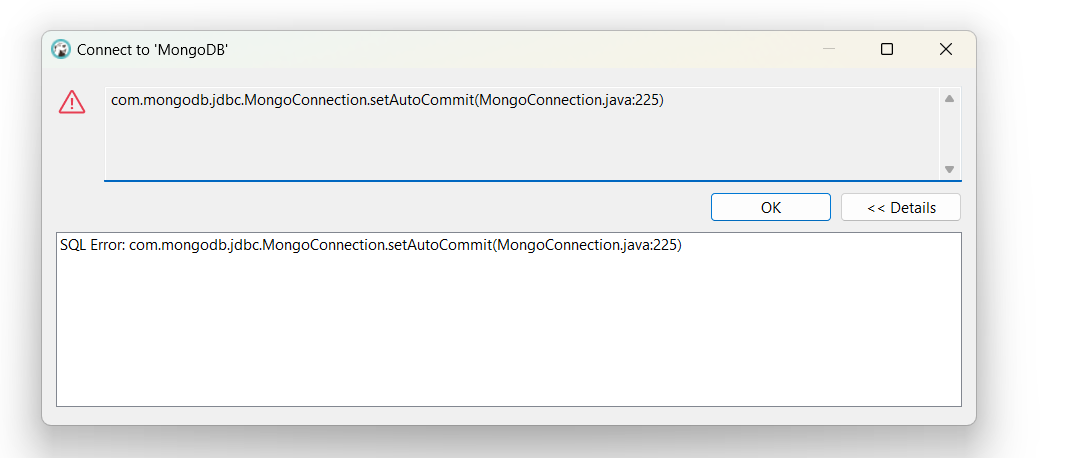Click 'setAutoCommit' in the top error message
The height and width of the screenshot is (458, 1078).
pyautogui.click(x=423, y=101)
